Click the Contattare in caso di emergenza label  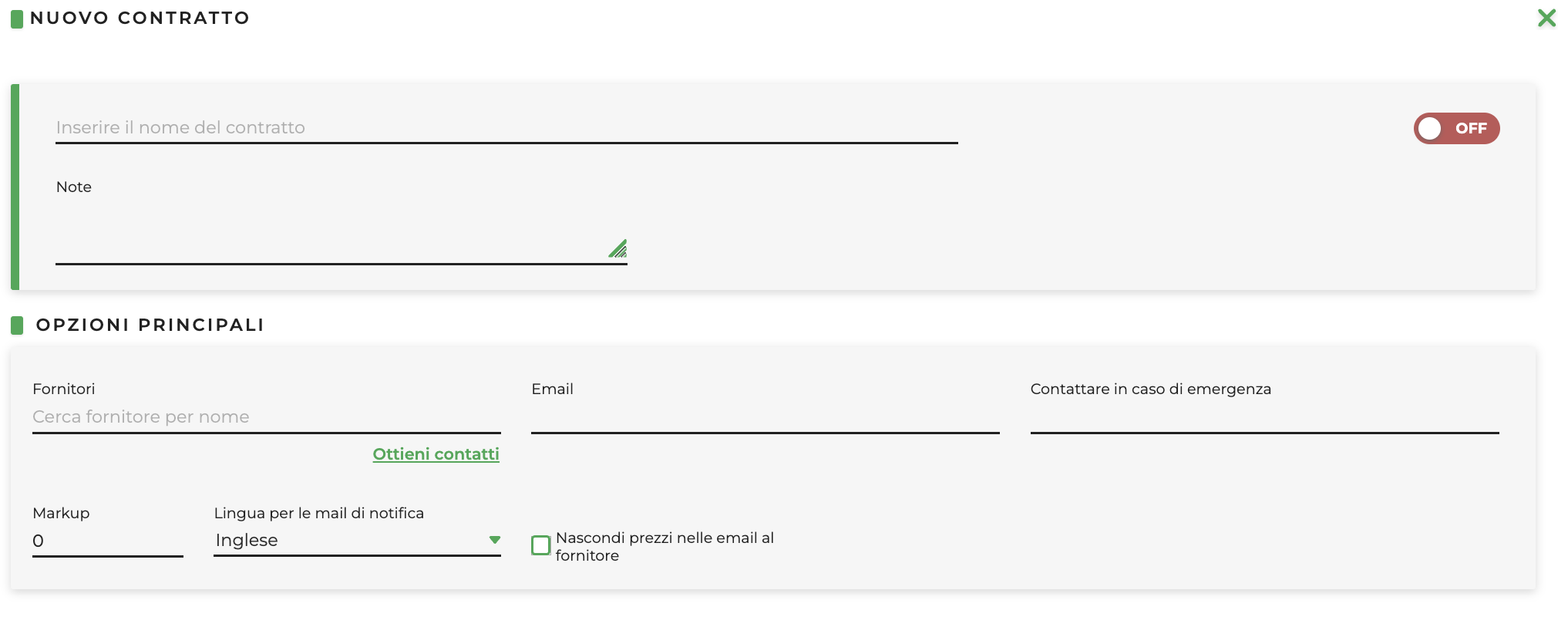click(x=1150, y=389)
